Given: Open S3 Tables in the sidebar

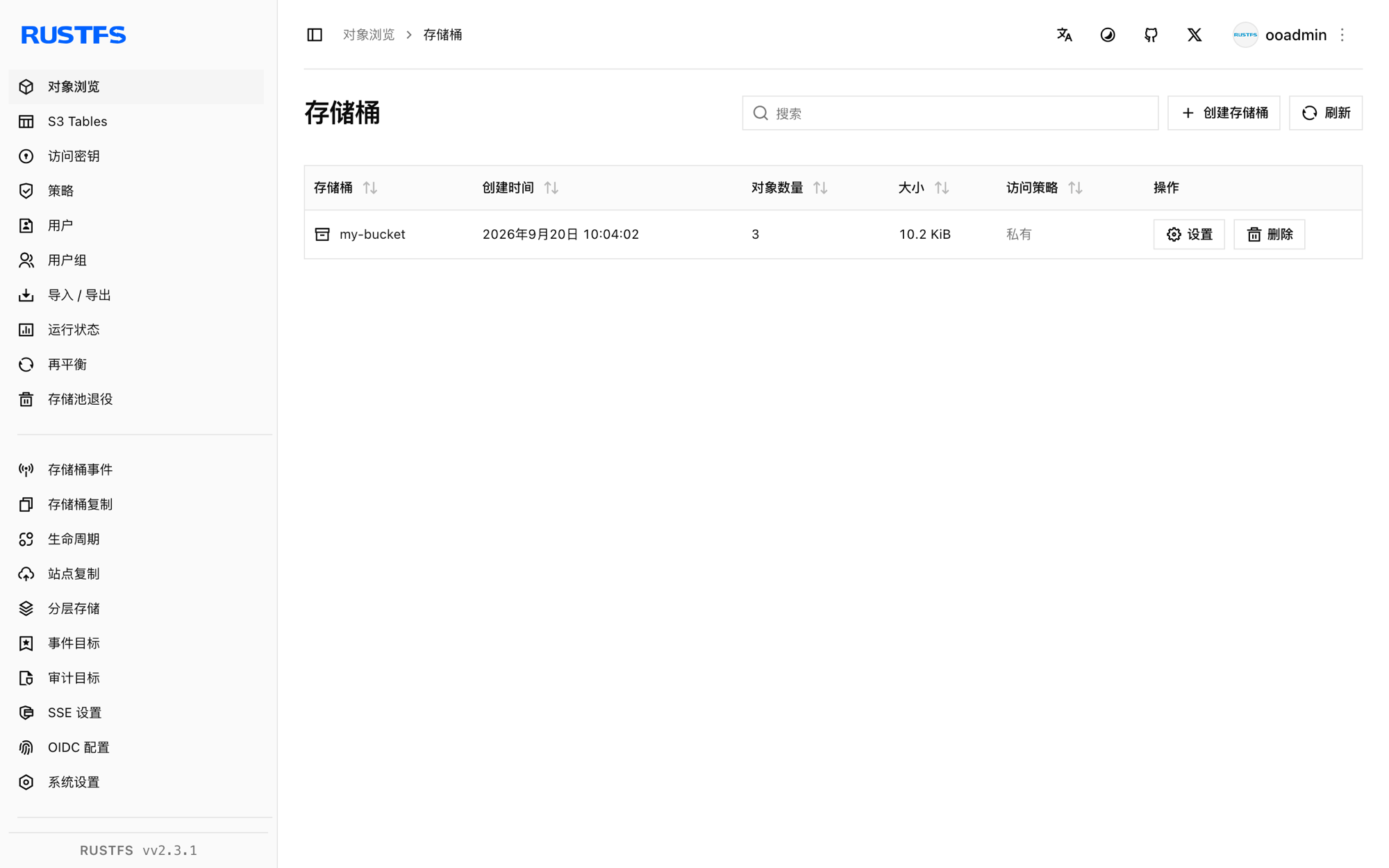Looking at the screenshot, I should tap(136, 122).
